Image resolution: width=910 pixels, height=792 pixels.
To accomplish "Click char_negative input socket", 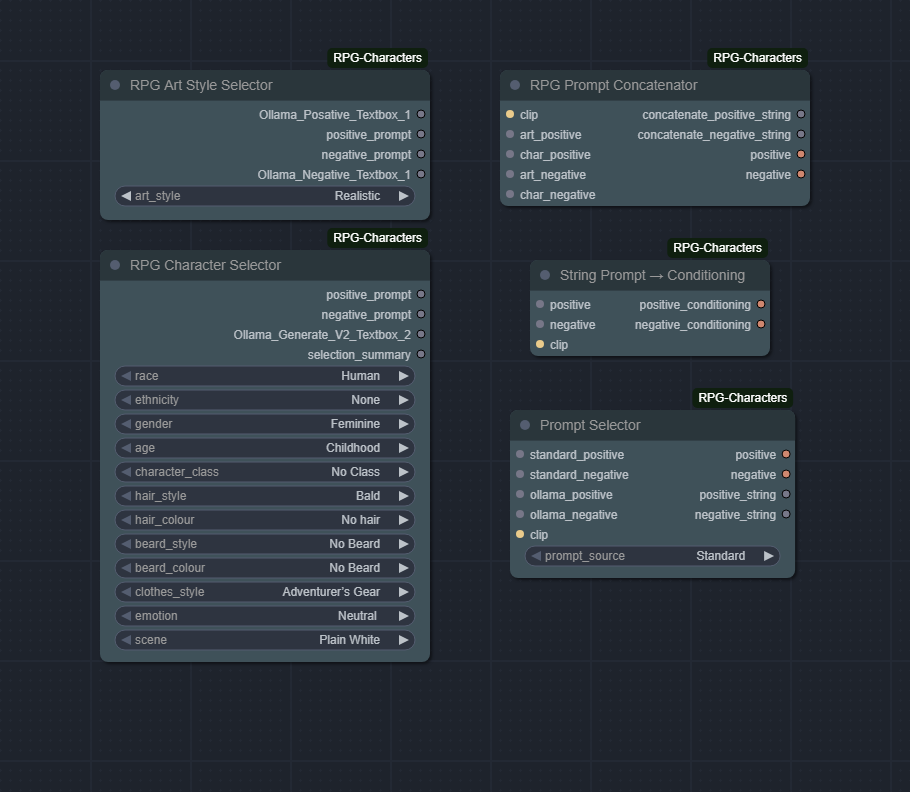I will coord(510,194).
